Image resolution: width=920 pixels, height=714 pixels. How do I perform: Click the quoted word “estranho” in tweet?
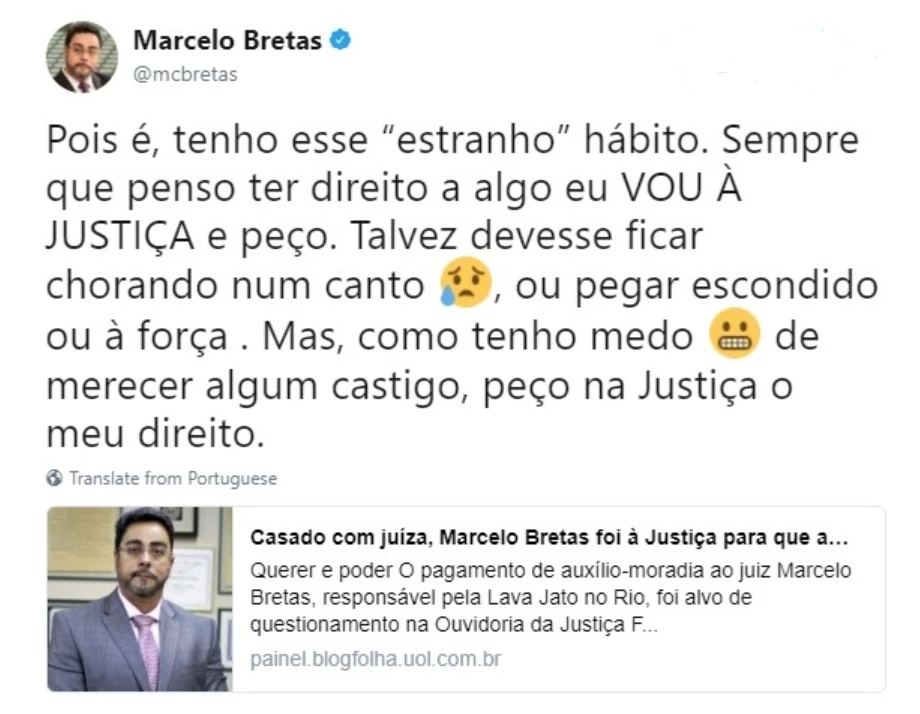476,140
